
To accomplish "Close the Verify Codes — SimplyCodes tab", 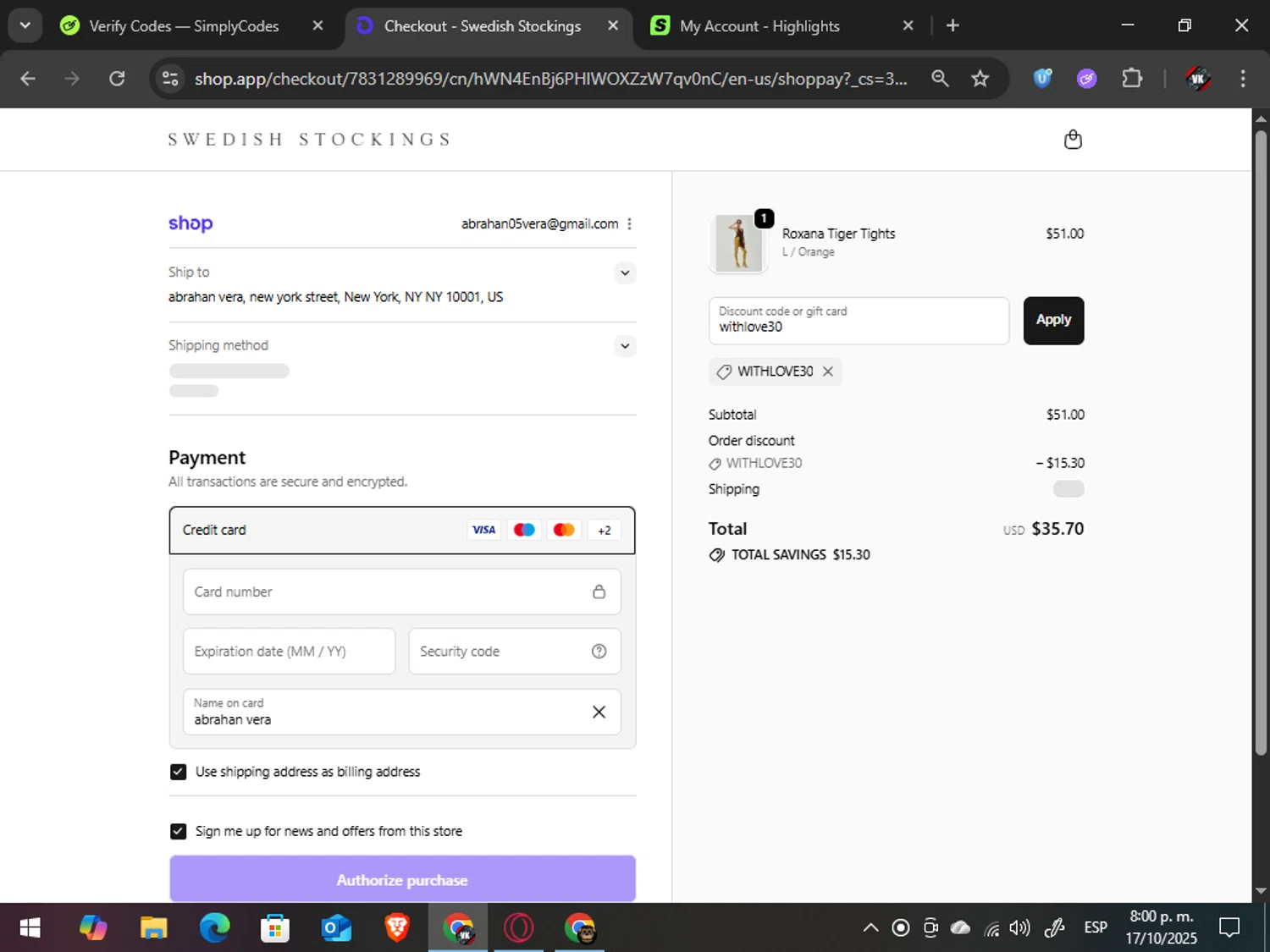I will [x=317, y=26].
